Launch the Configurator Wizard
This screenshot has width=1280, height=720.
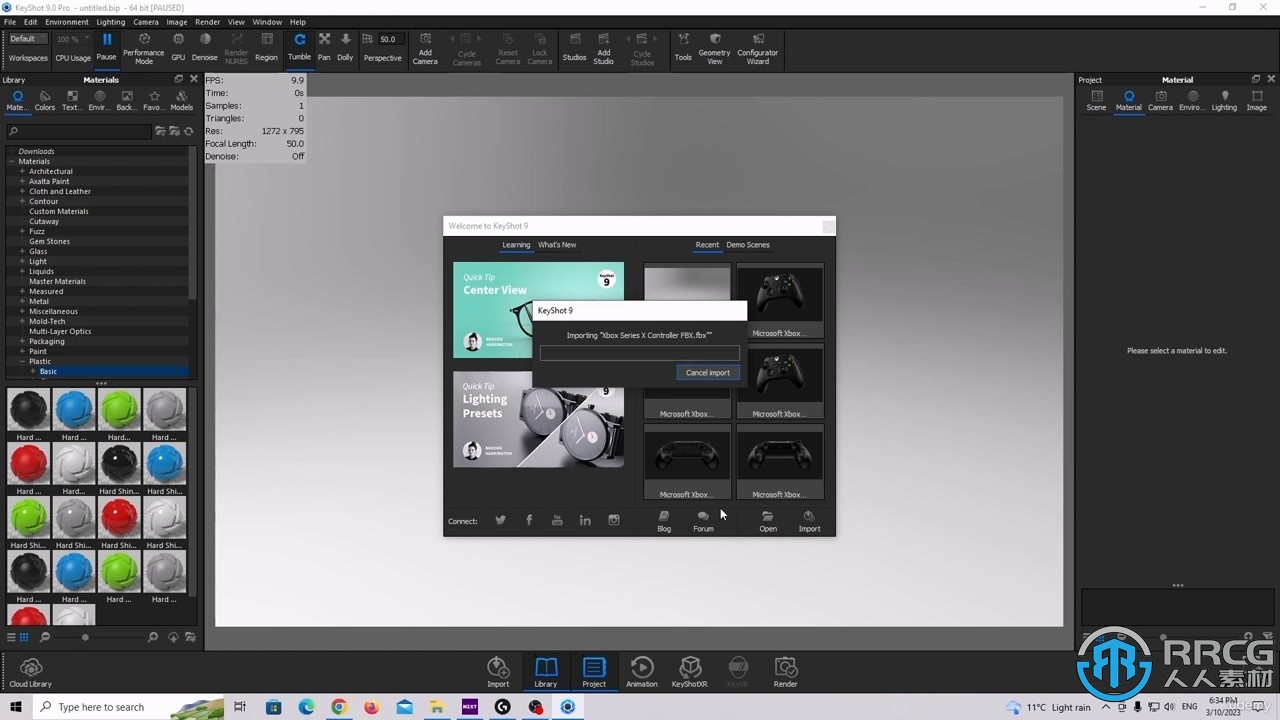[758, 48]
